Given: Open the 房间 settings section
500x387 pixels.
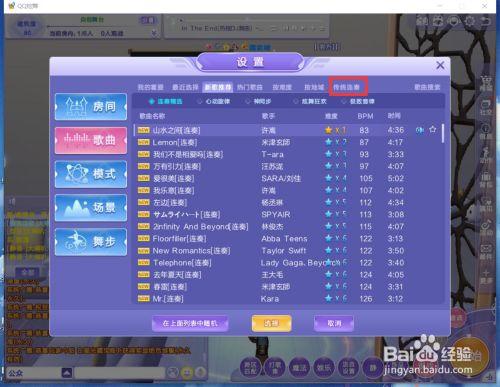Looking at the screenshot, I should pyautogui.click(x=91, y=107).
